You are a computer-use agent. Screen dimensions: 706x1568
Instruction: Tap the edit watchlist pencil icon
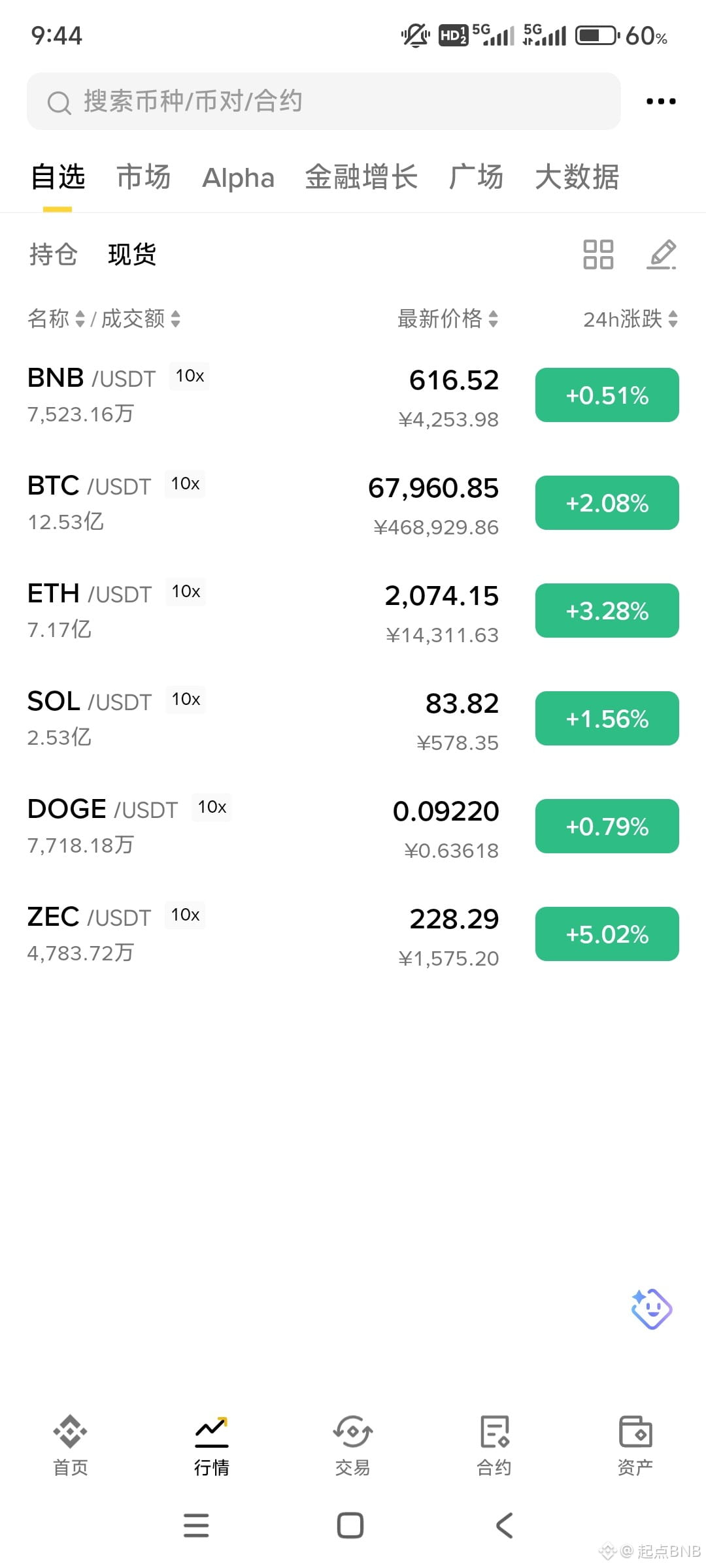662,254
